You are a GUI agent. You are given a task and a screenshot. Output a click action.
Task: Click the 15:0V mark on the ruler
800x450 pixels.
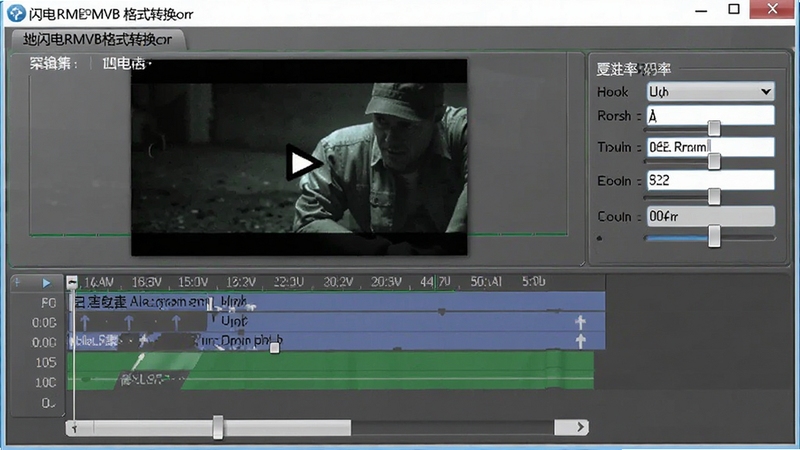193,282
